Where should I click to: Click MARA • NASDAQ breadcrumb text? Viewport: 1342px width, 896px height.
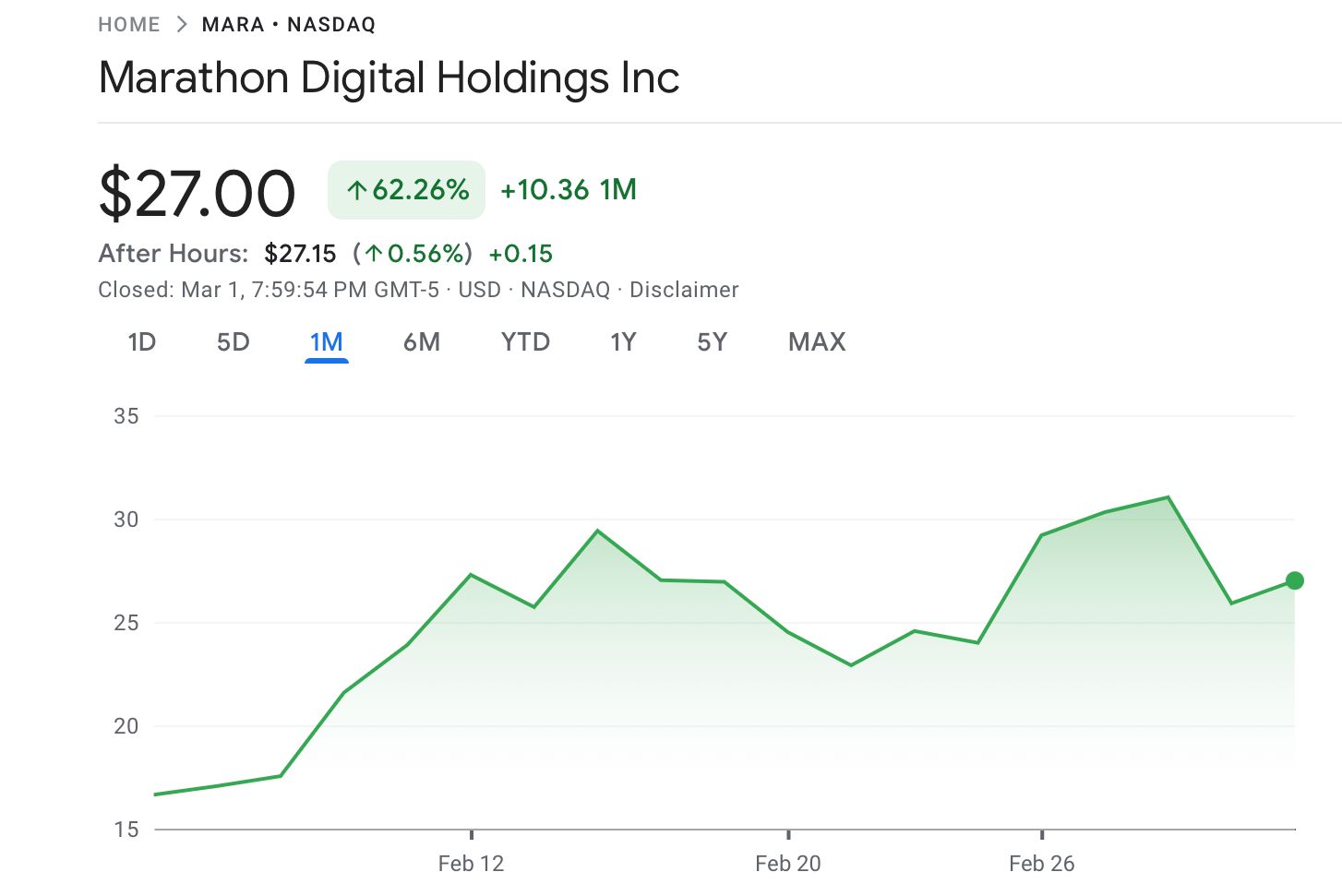289,25
